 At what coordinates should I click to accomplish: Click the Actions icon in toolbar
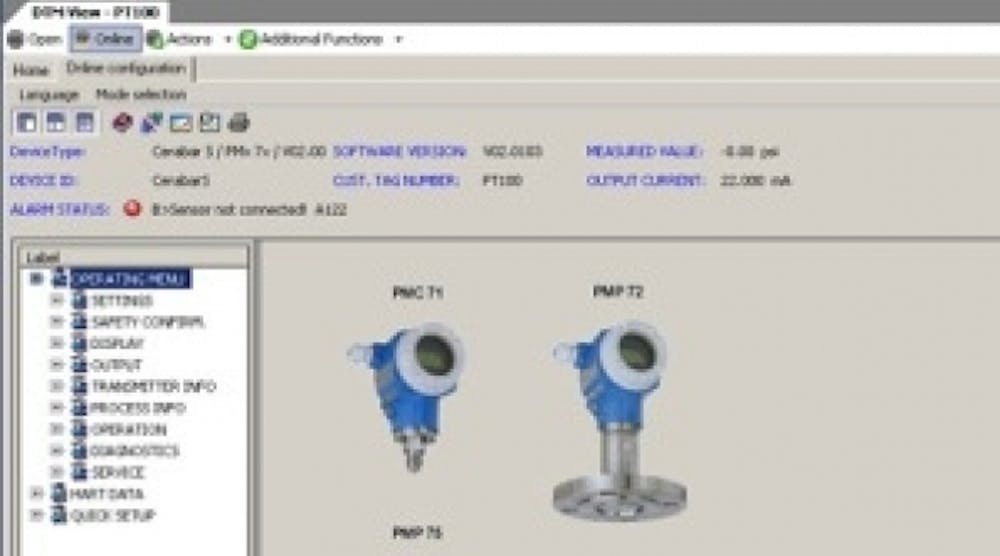point(155,40)
